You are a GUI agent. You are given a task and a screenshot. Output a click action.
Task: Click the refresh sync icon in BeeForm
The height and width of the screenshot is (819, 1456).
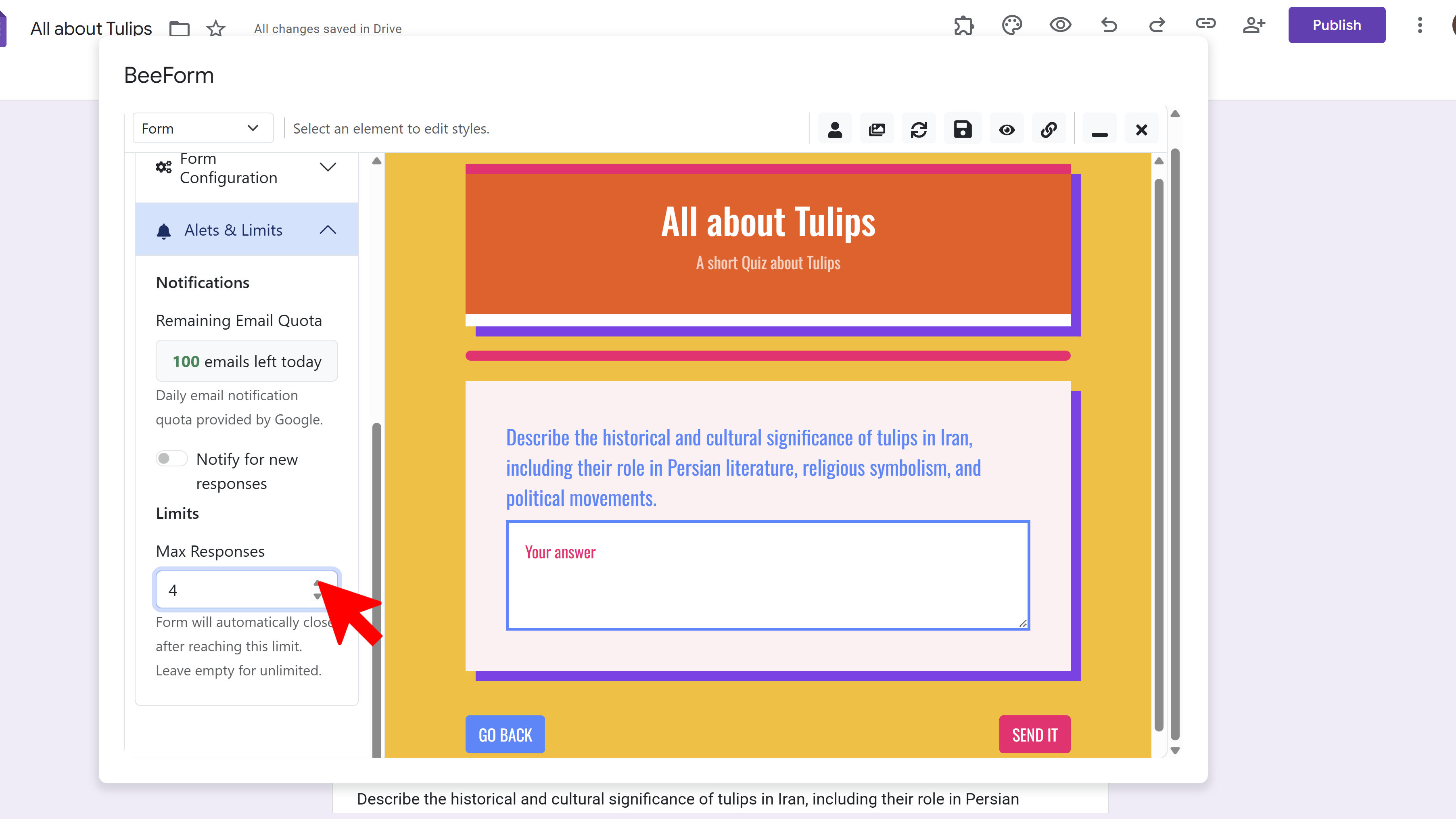click(x=919, y=130)
